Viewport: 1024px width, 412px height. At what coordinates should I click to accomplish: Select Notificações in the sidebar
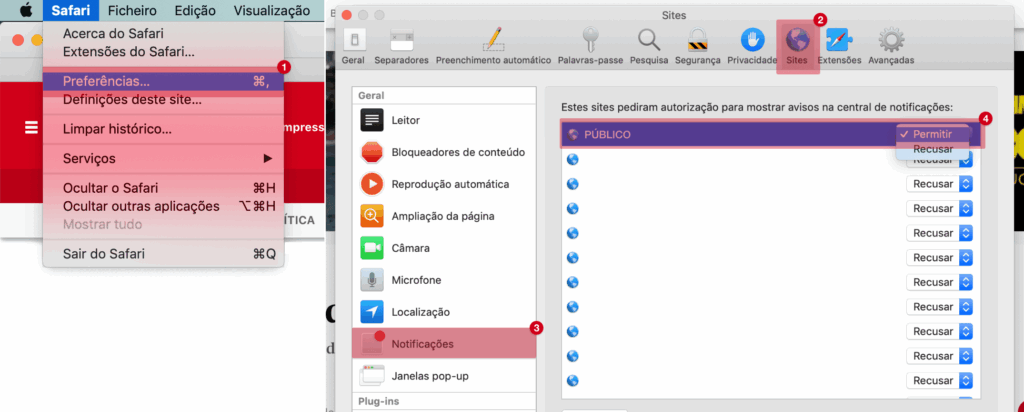[444, 343]
